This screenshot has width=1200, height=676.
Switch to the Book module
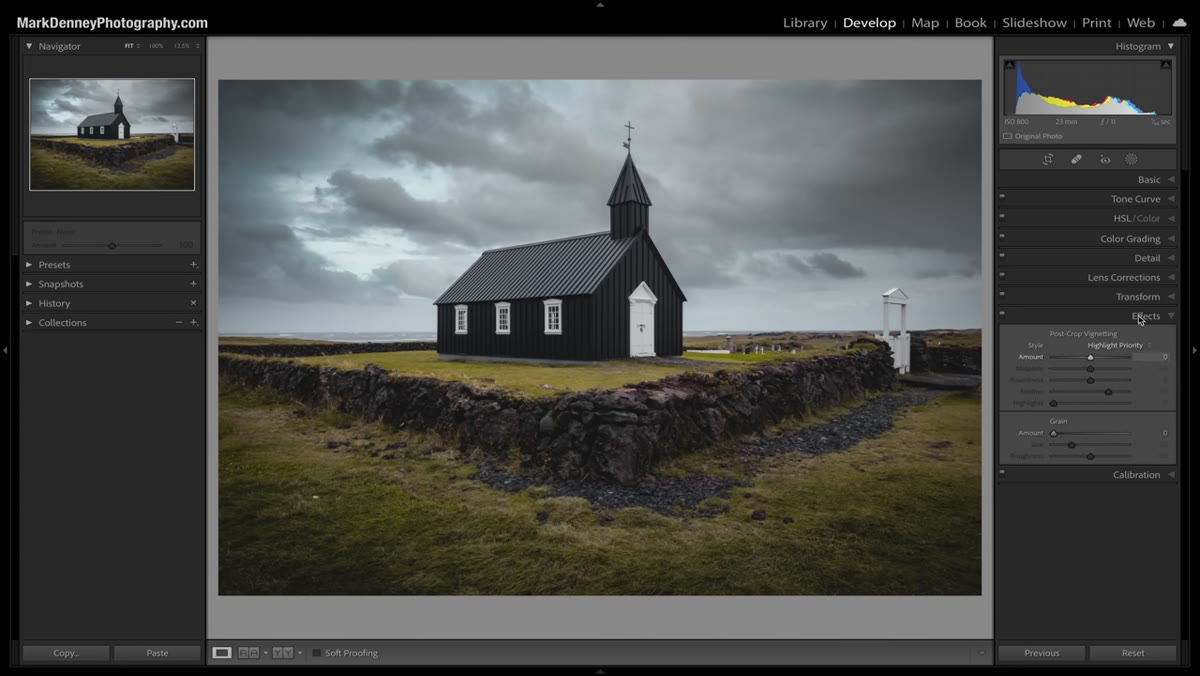(971, 23)
